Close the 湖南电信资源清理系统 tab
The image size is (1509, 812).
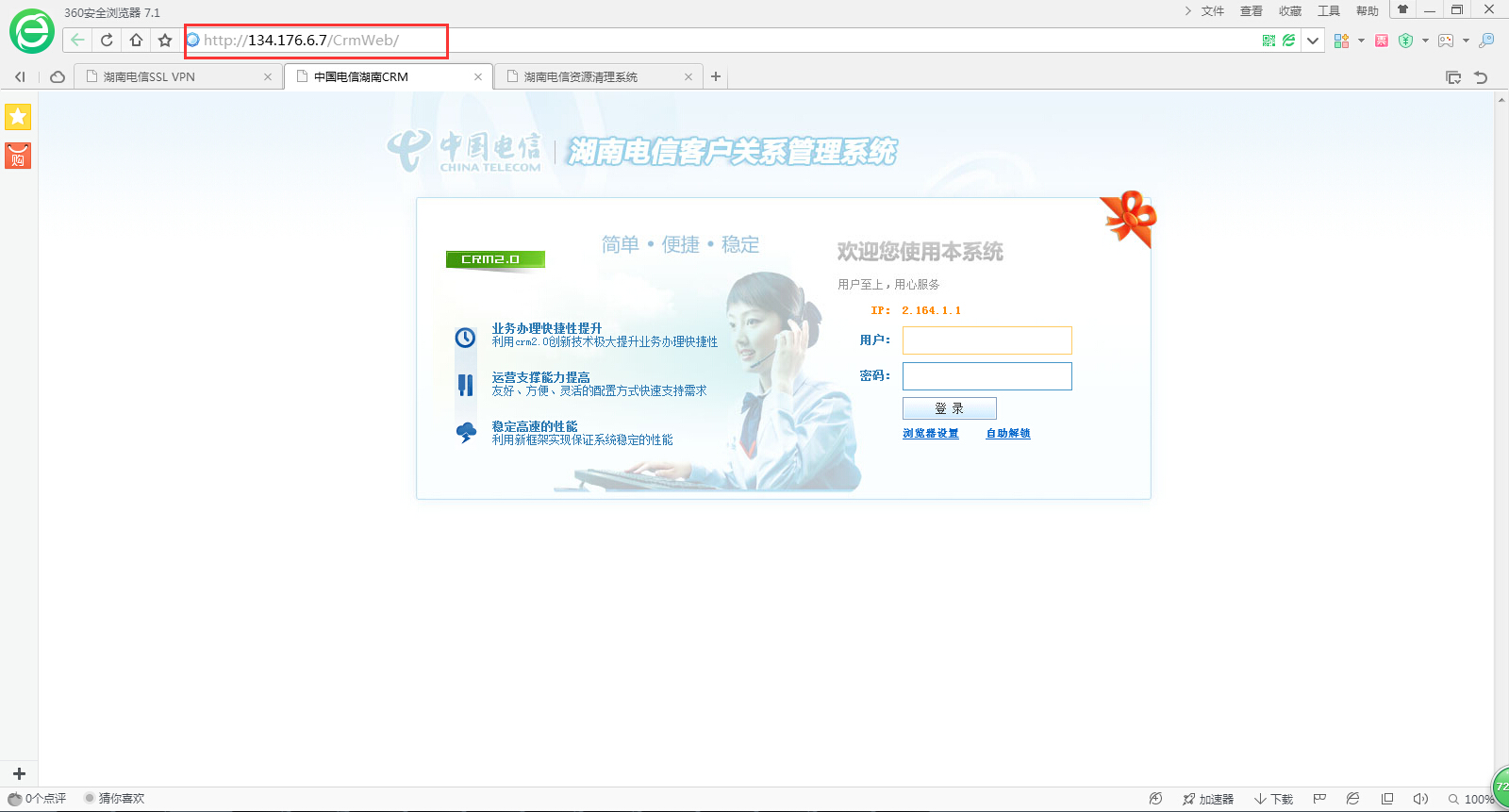[x=688, y=77]
